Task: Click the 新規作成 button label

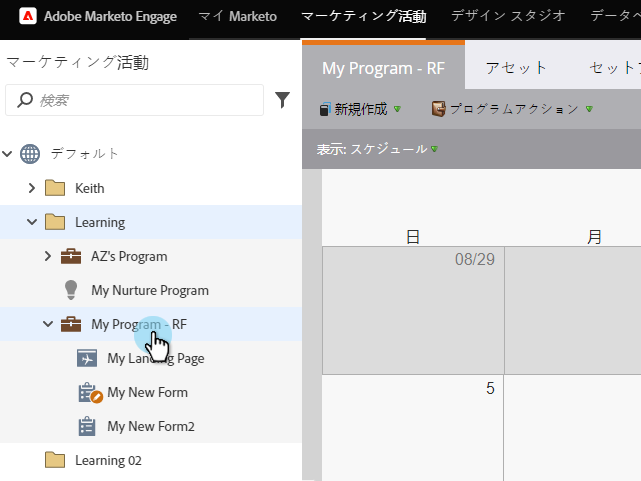Action: coord(361,109)
